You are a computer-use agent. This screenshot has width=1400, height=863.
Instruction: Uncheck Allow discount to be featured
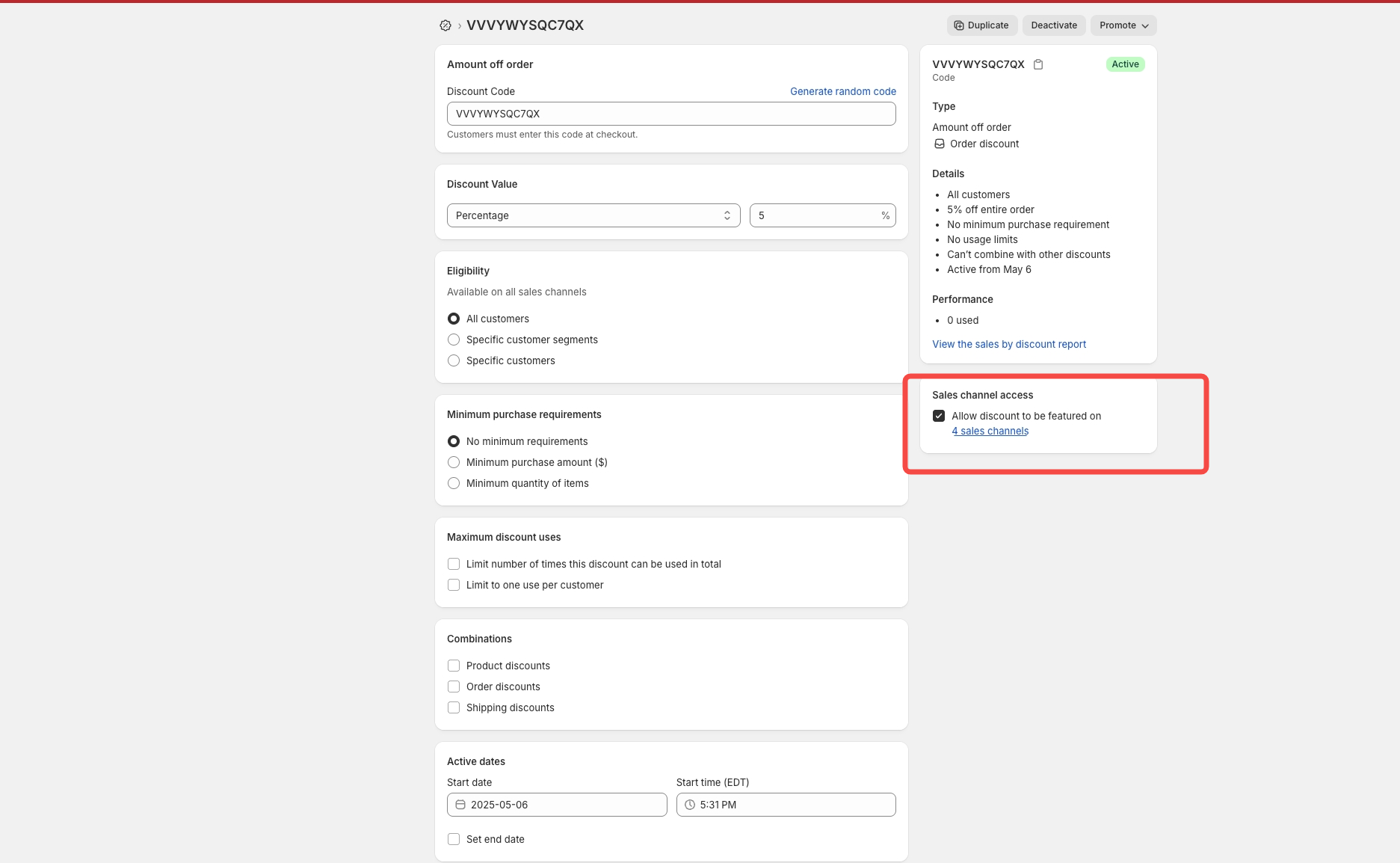click(x=939, y=416)
